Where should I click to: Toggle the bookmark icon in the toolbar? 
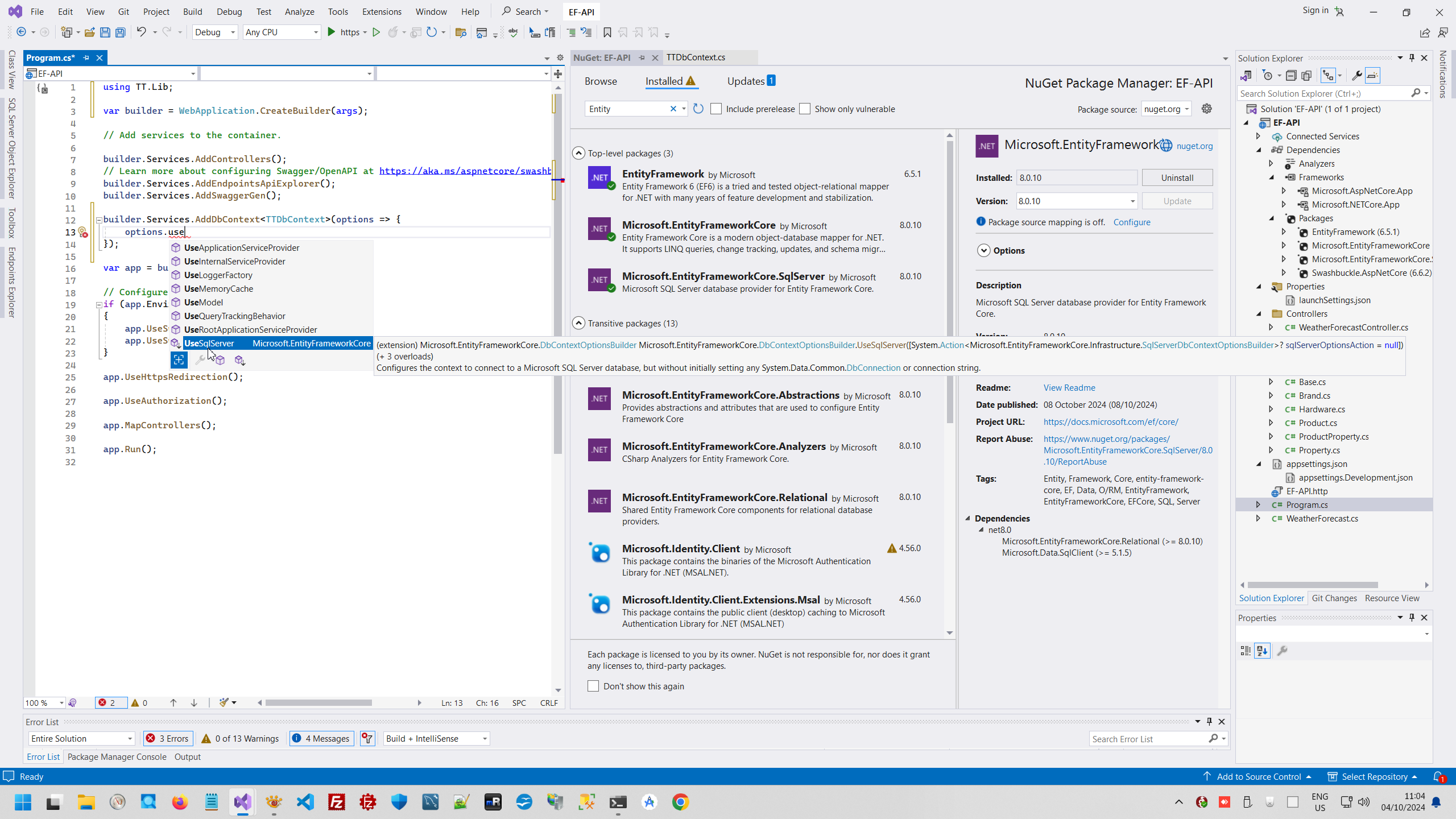tap(607, 32)
